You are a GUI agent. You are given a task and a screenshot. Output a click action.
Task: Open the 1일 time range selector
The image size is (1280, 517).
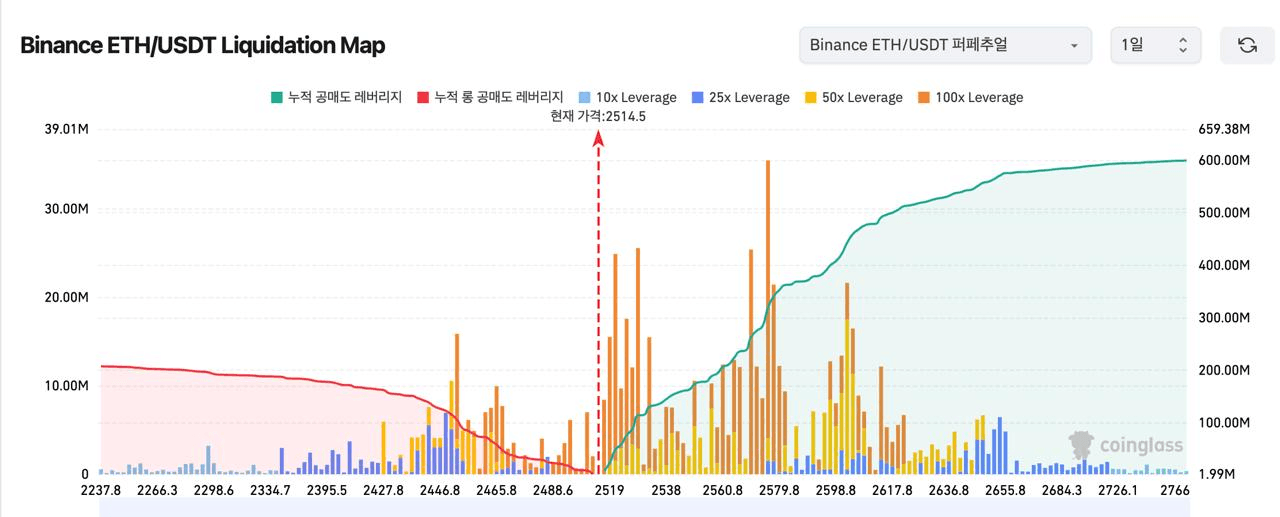click(x=1155, y=45)
